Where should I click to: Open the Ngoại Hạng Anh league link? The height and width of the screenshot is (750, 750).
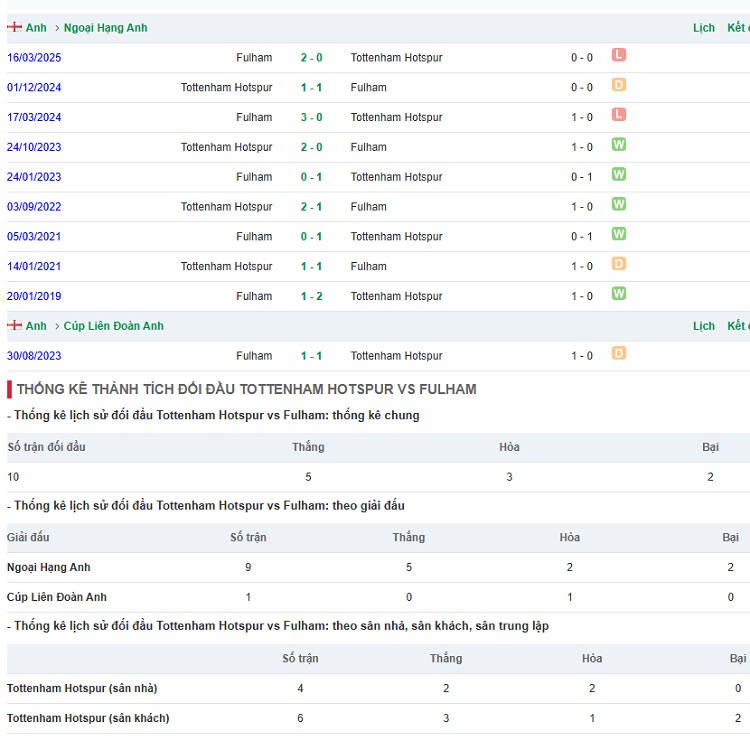105,28
